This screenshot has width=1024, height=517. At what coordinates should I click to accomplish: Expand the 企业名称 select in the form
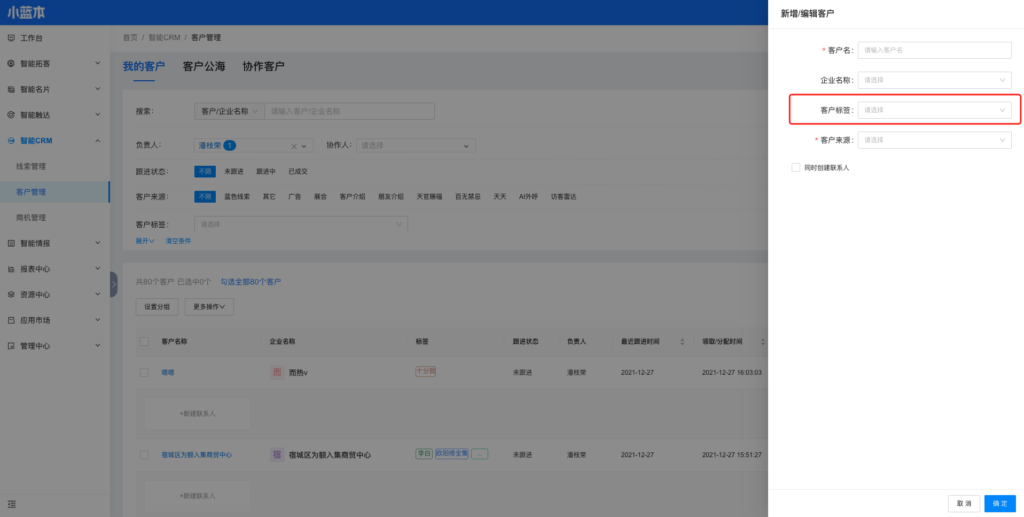tap(934, 80)
